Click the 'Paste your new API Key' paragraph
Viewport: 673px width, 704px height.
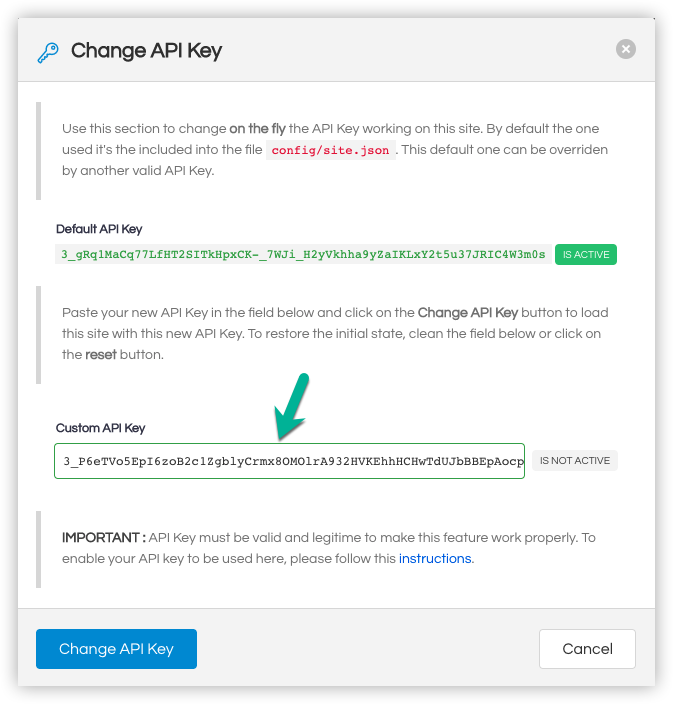point(335,334)
